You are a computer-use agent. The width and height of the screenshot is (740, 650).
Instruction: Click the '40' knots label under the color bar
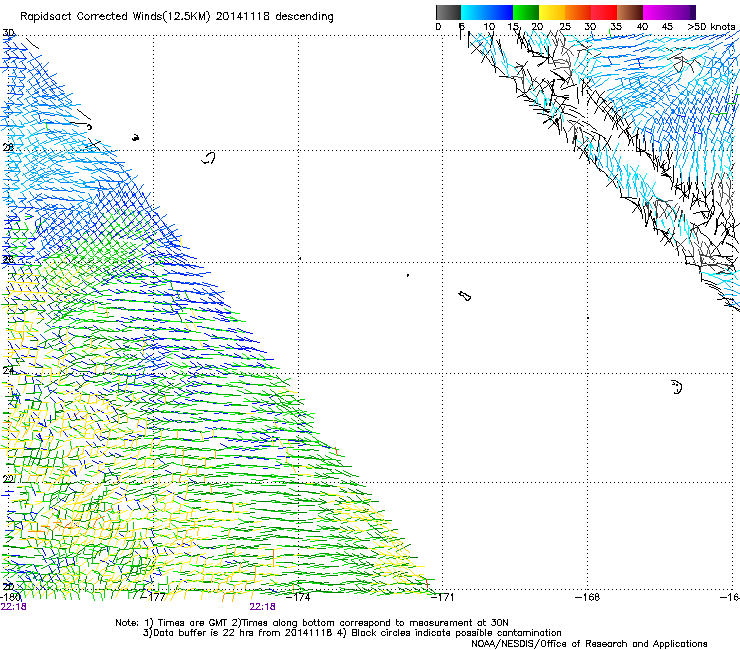642,27
